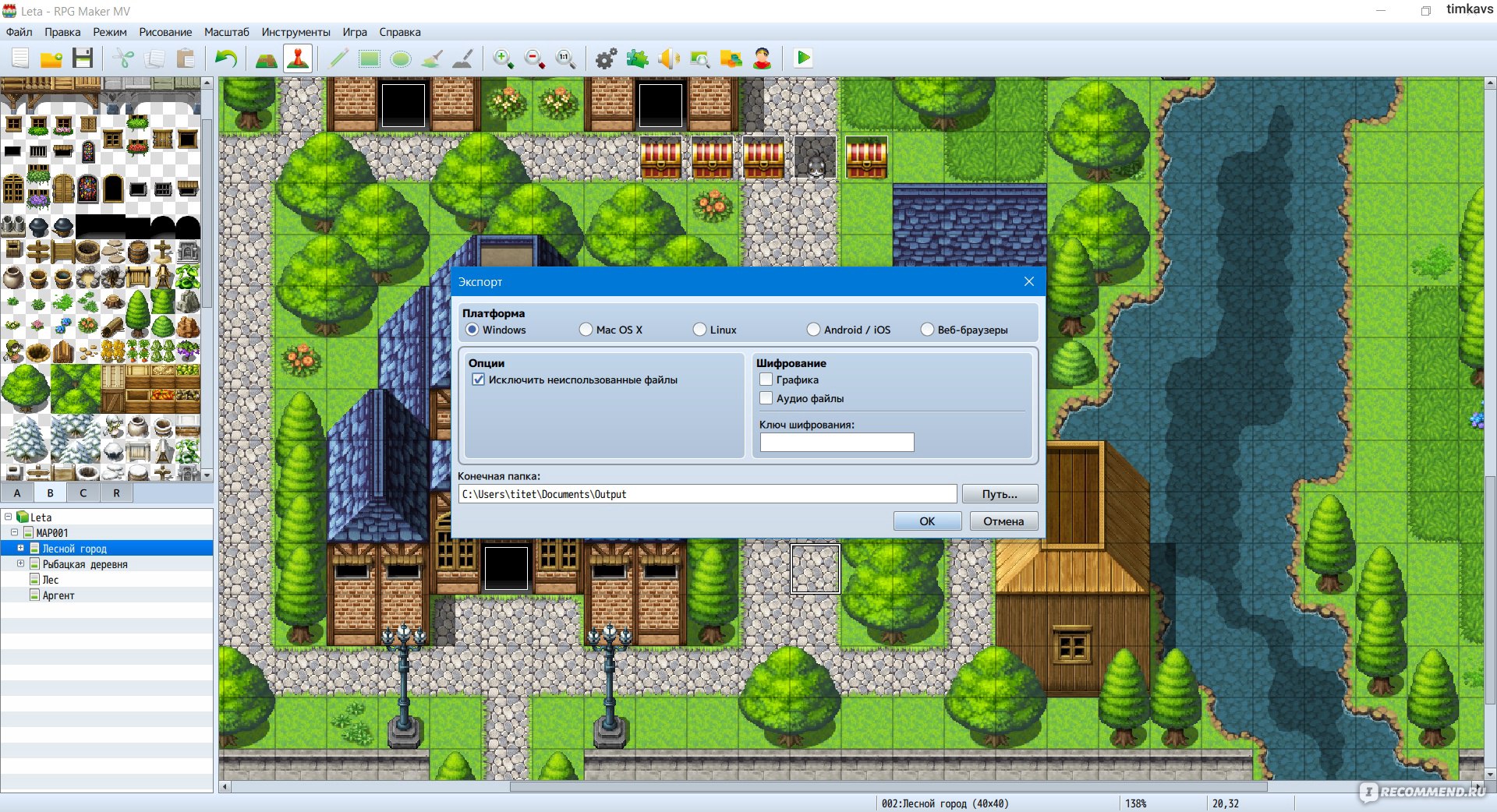Image resolution: width=1497 pixels, height=812 pixels.
Task: Select the Лес map in tree
Action: tap(50, 580)
